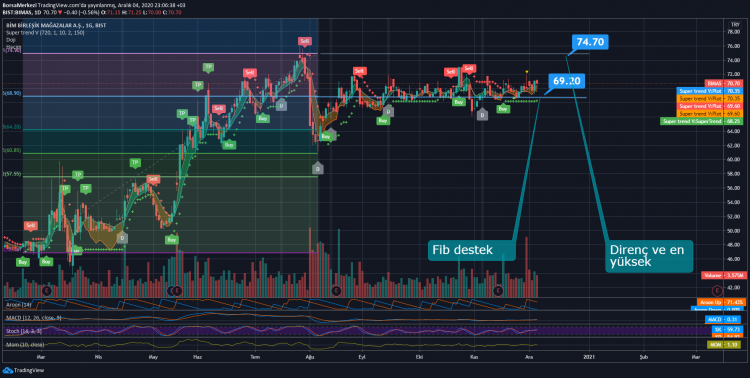Click the most recent Buy signal label
This screenshot has height=378, width=750.
point(503,109)
